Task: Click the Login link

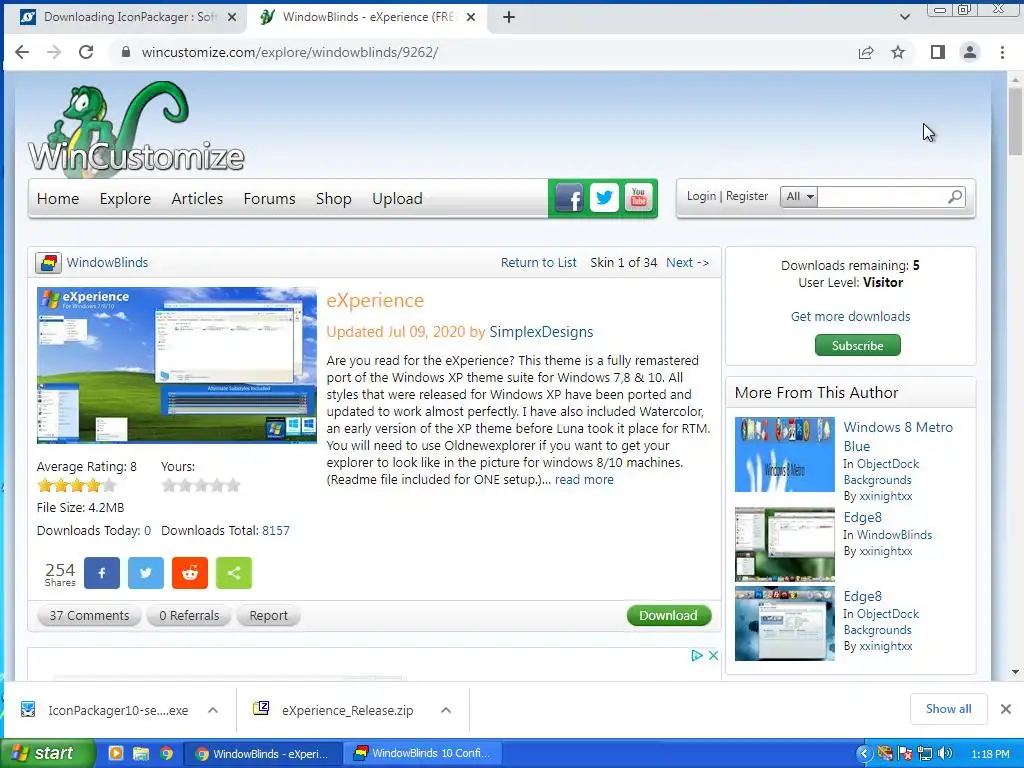Action: 701,196
